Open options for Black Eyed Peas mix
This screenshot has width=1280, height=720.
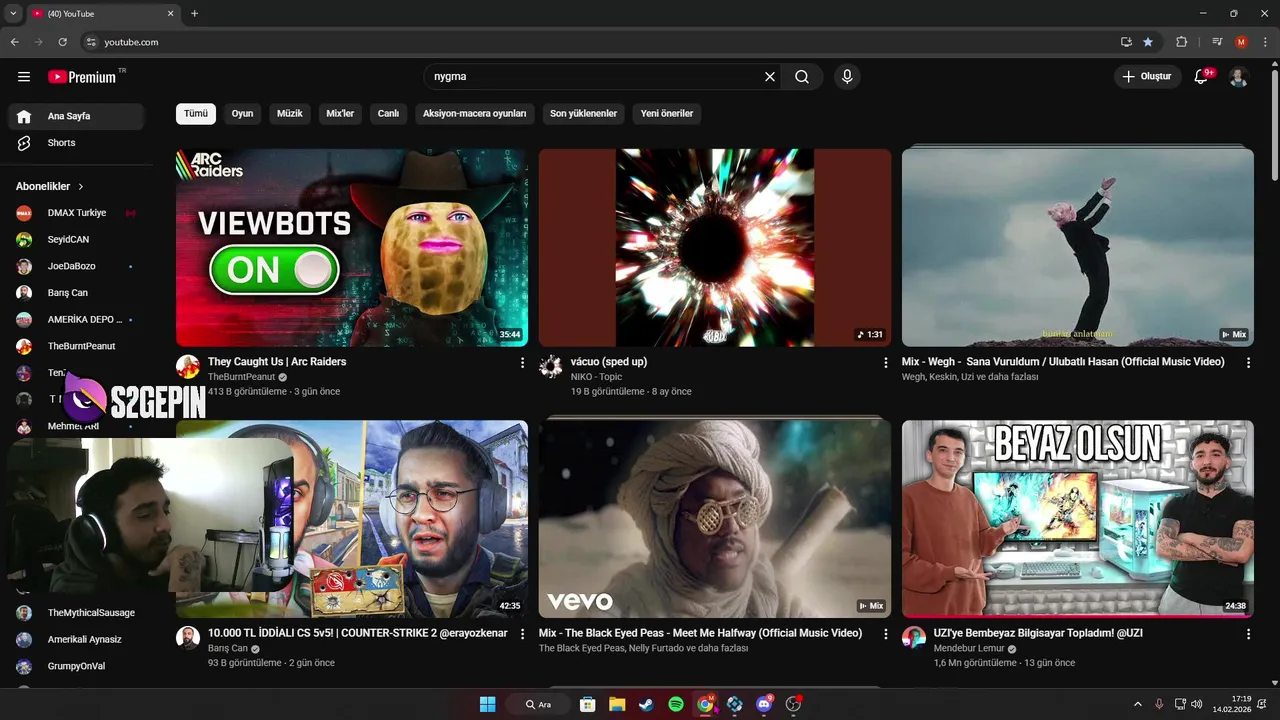click(x=885, y=634)
